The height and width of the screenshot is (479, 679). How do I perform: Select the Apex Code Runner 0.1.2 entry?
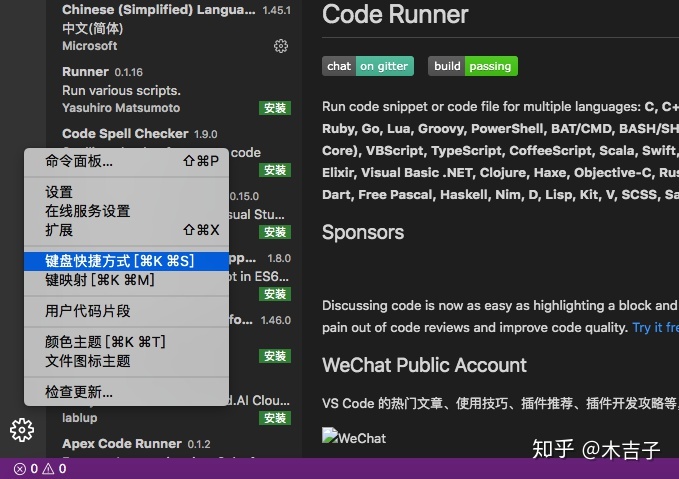tap(176, 445)
